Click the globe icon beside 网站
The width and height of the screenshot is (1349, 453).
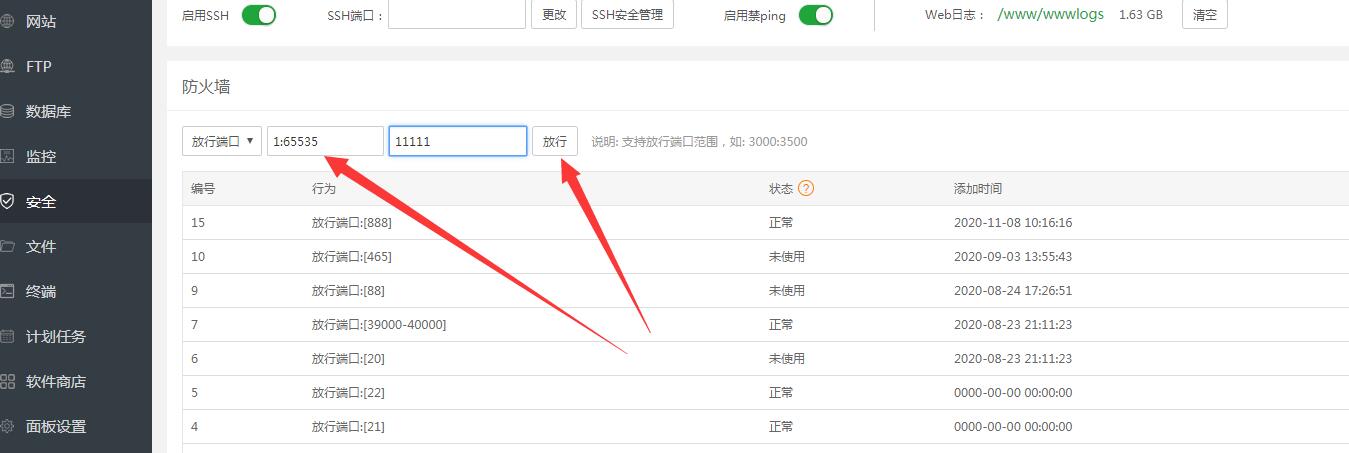point(7,21)
